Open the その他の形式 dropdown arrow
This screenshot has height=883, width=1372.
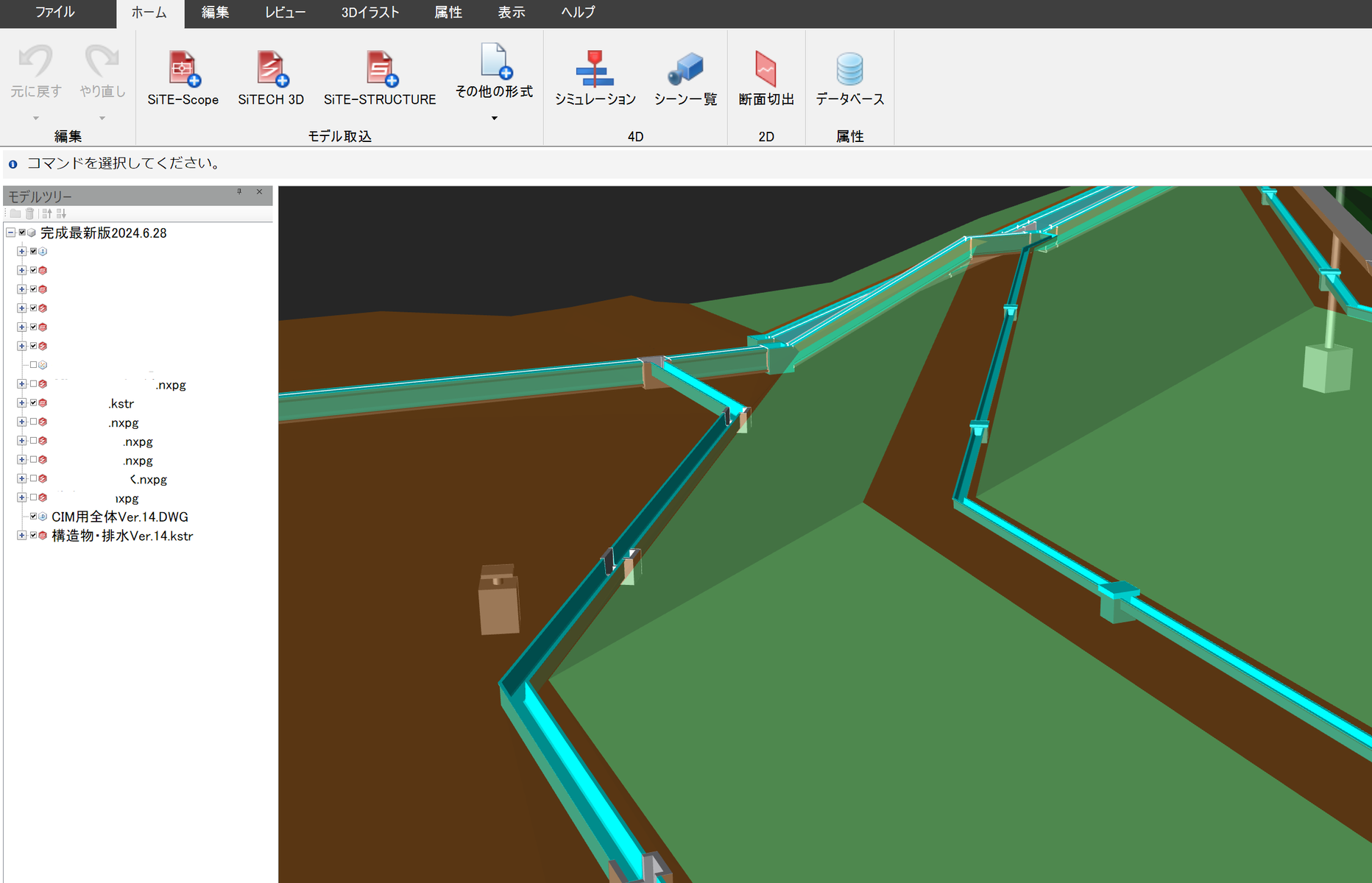pos(495,118)
